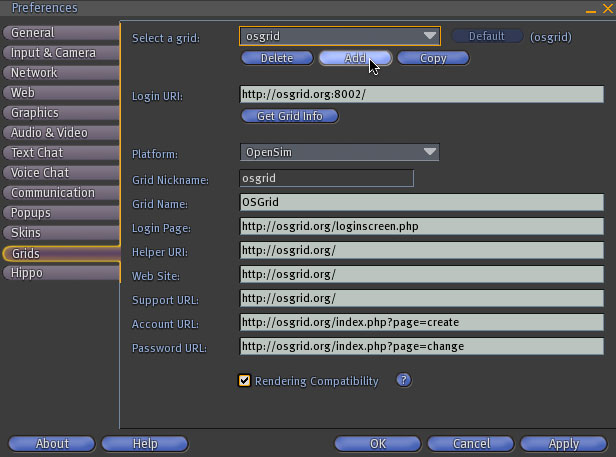The height and width of the screenshot is (457, 616).
Task: Click the Rendering Compatibility help question mark icon
Action: [x=403, y=380]
